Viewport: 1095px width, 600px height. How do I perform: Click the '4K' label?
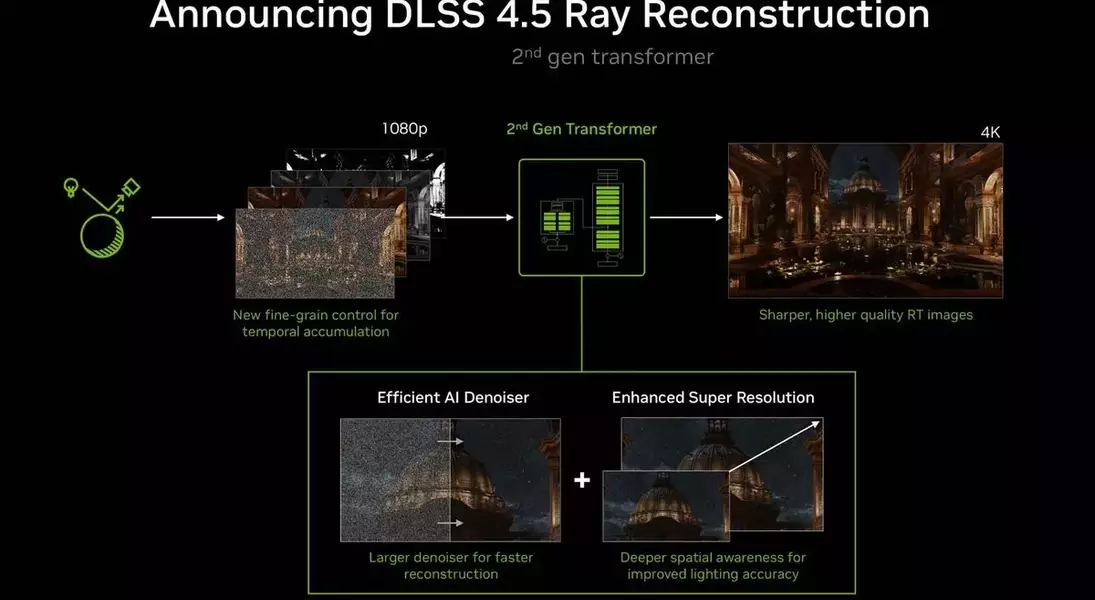[x=990, y=132]
